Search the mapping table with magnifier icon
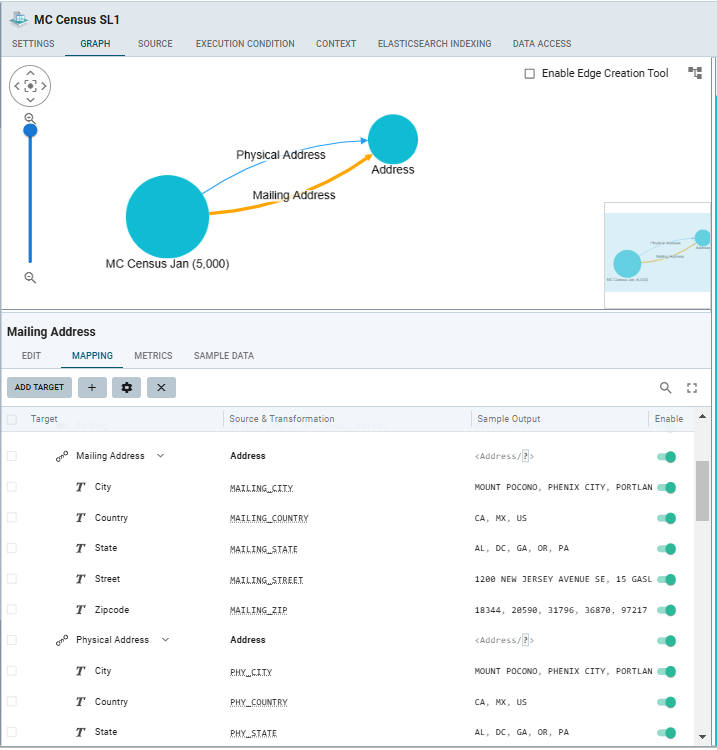This screenshot has height=750, width=717. [x=666, y=388]
